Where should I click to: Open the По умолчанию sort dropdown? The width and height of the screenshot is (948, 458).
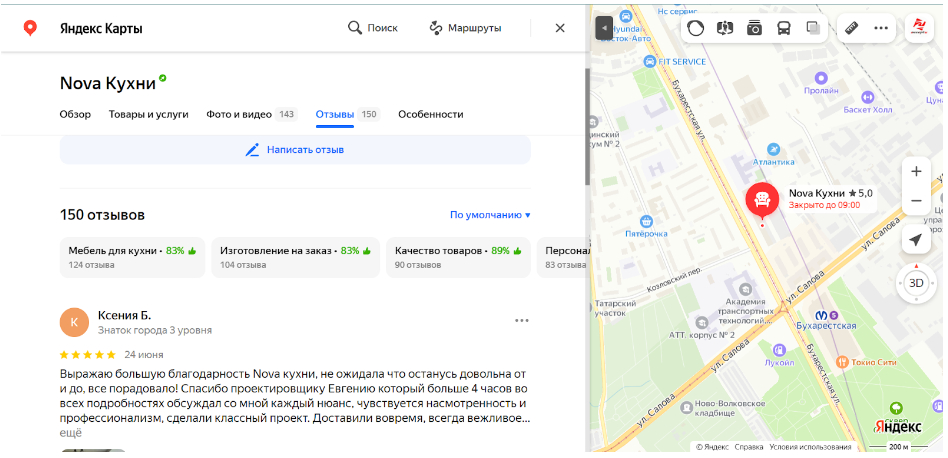click(x=490, y=214)
